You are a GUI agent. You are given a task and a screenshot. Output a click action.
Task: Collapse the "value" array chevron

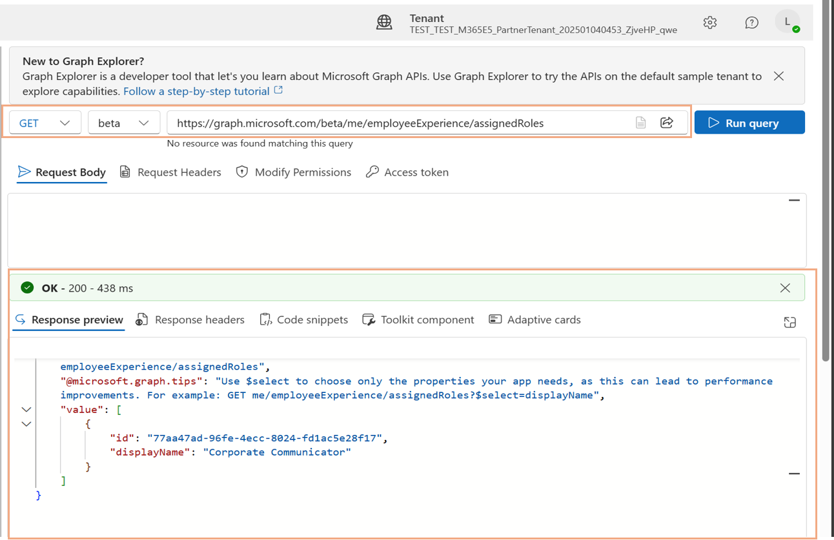pyautogui.click(x=26, y=410)
